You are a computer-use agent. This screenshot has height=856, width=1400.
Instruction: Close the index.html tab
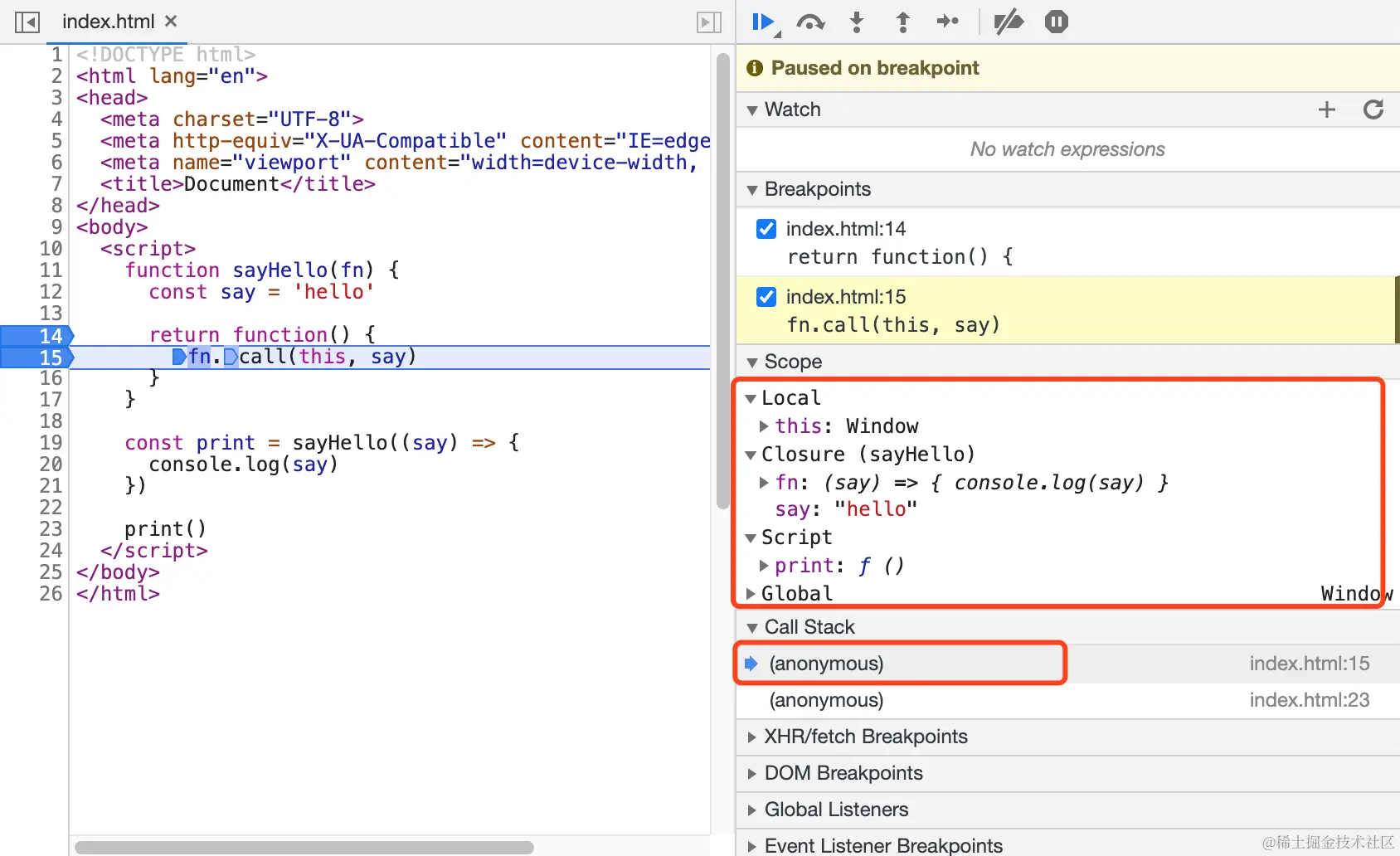171,21
